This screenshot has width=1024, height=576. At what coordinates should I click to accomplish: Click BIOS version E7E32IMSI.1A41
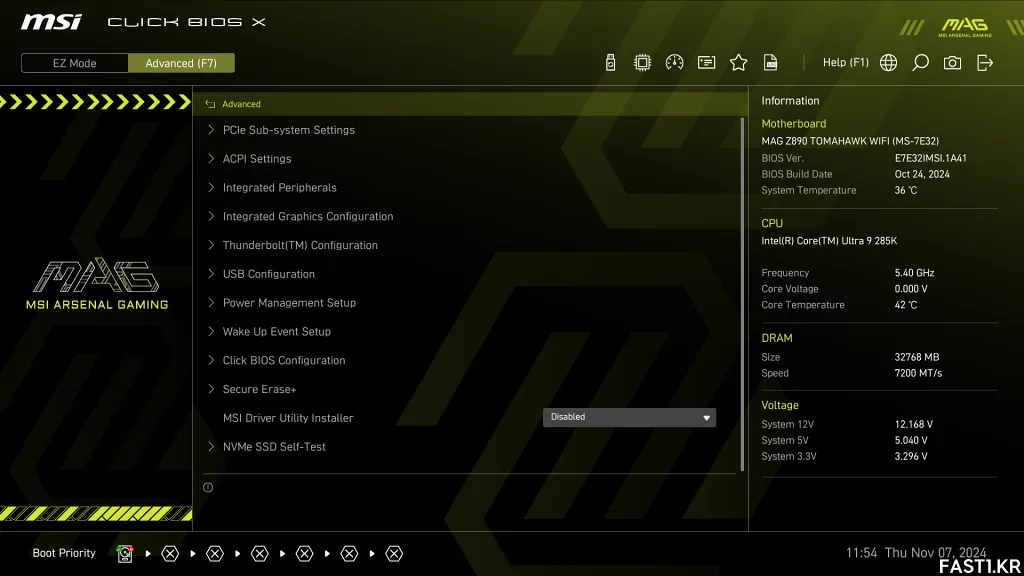(x=931, y=158)
